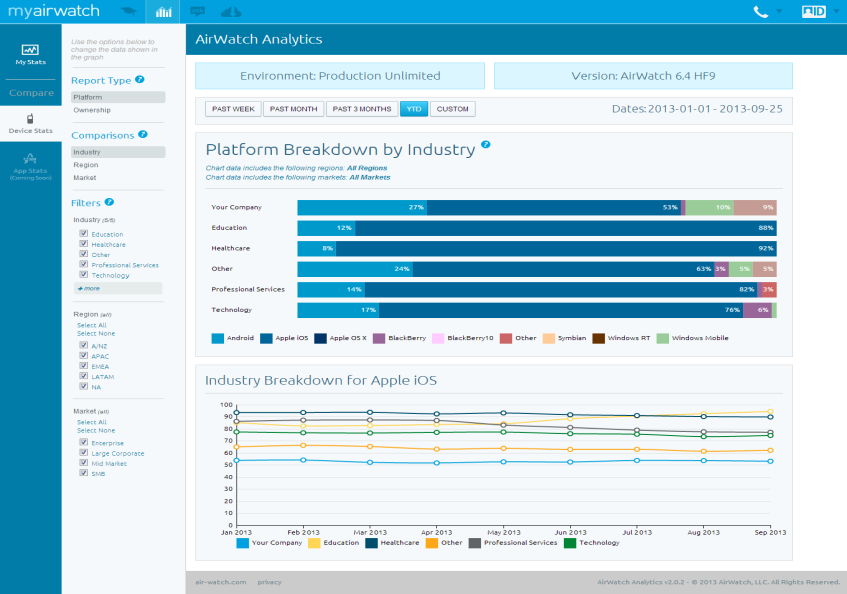This screenshot has height=594, width=847.
Task: Click the PAST WEEK button
Action: click(233, 109)
